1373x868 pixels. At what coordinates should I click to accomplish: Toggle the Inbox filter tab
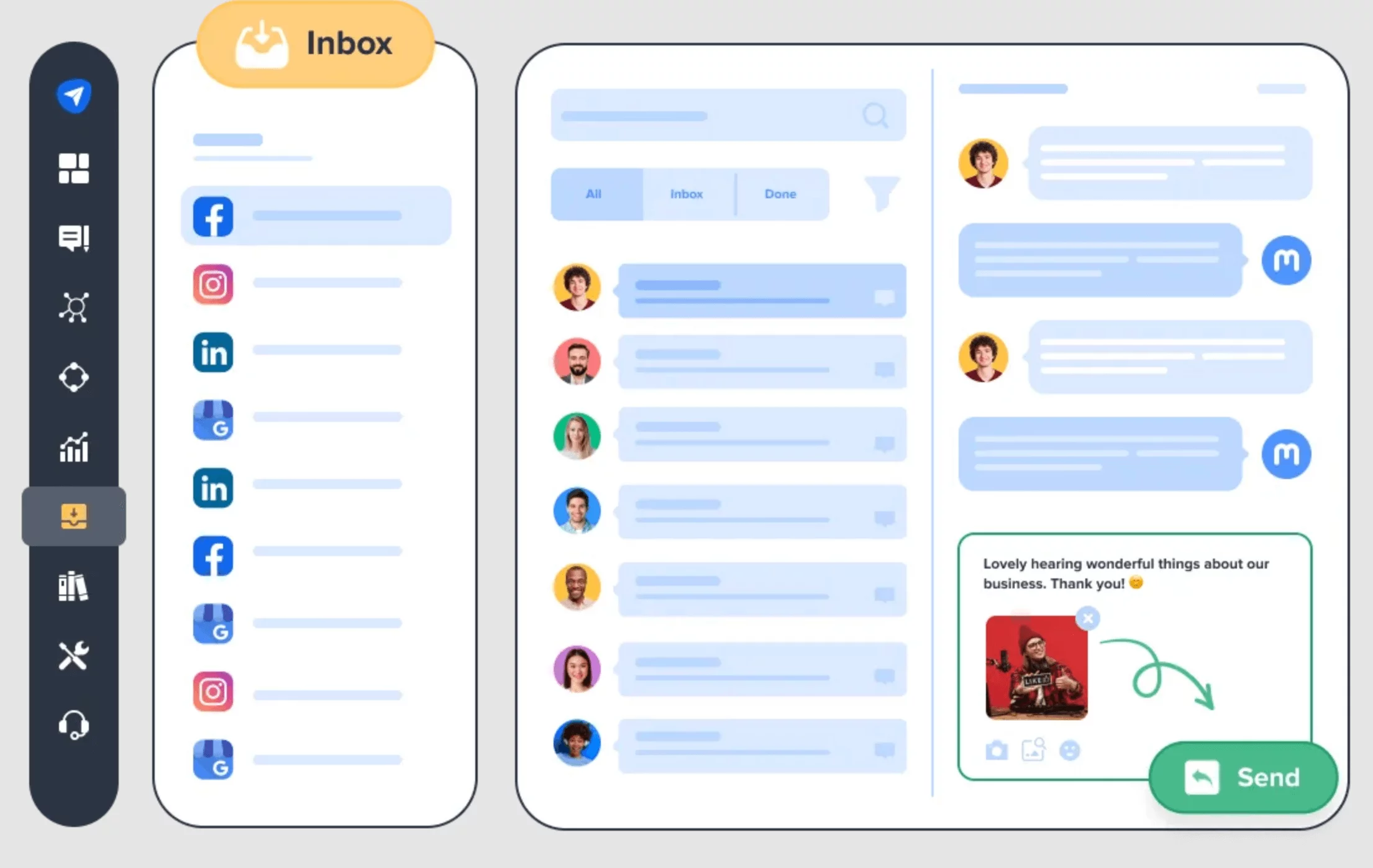[686, 194]
